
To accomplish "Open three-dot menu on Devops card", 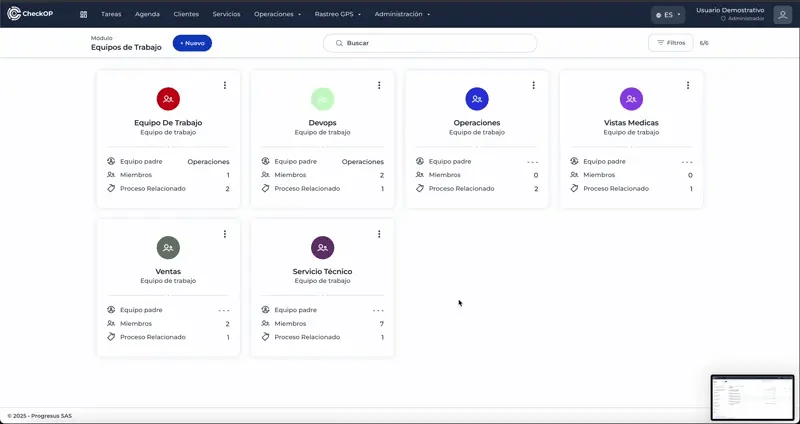I will coord(379,85).
